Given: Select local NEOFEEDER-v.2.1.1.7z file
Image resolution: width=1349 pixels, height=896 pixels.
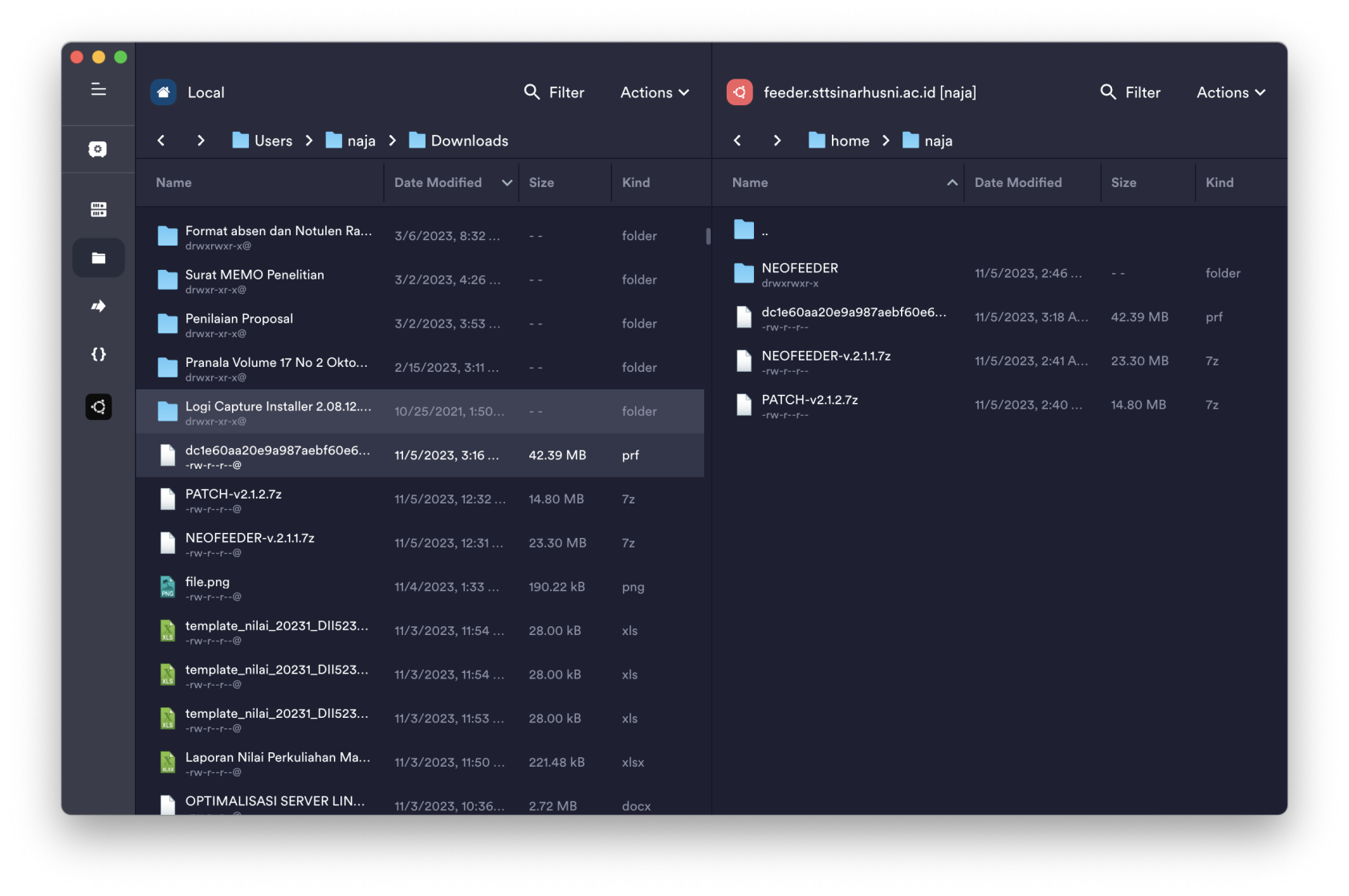Looking at the screenshot, I should pos(420,543).
